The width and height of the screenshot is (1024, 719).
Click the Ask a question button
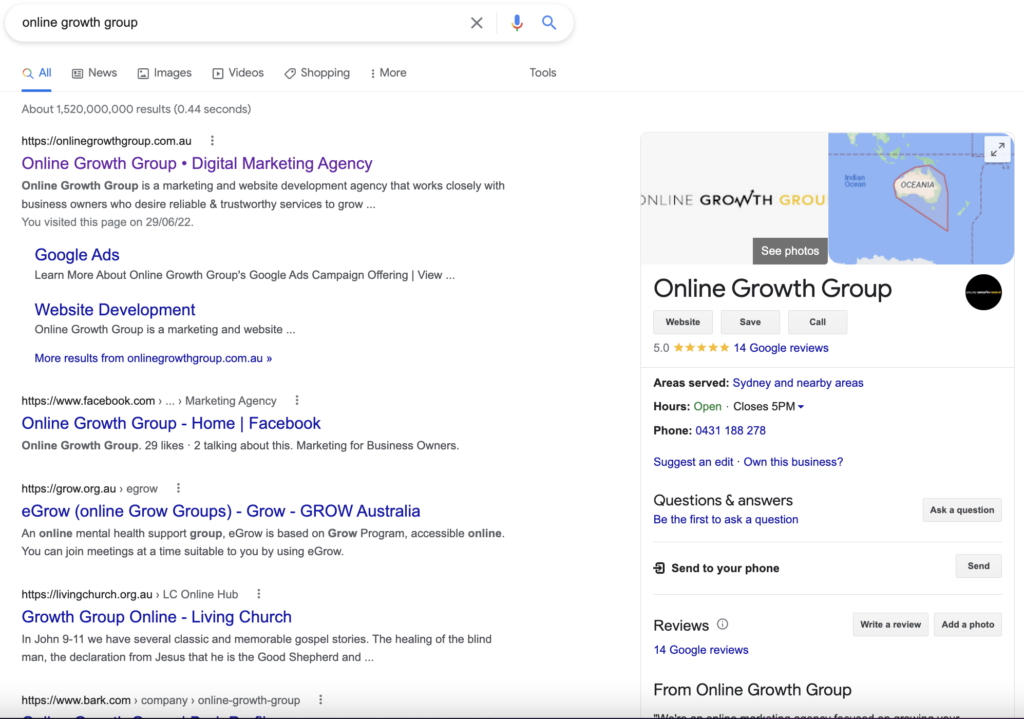point(962,510)
